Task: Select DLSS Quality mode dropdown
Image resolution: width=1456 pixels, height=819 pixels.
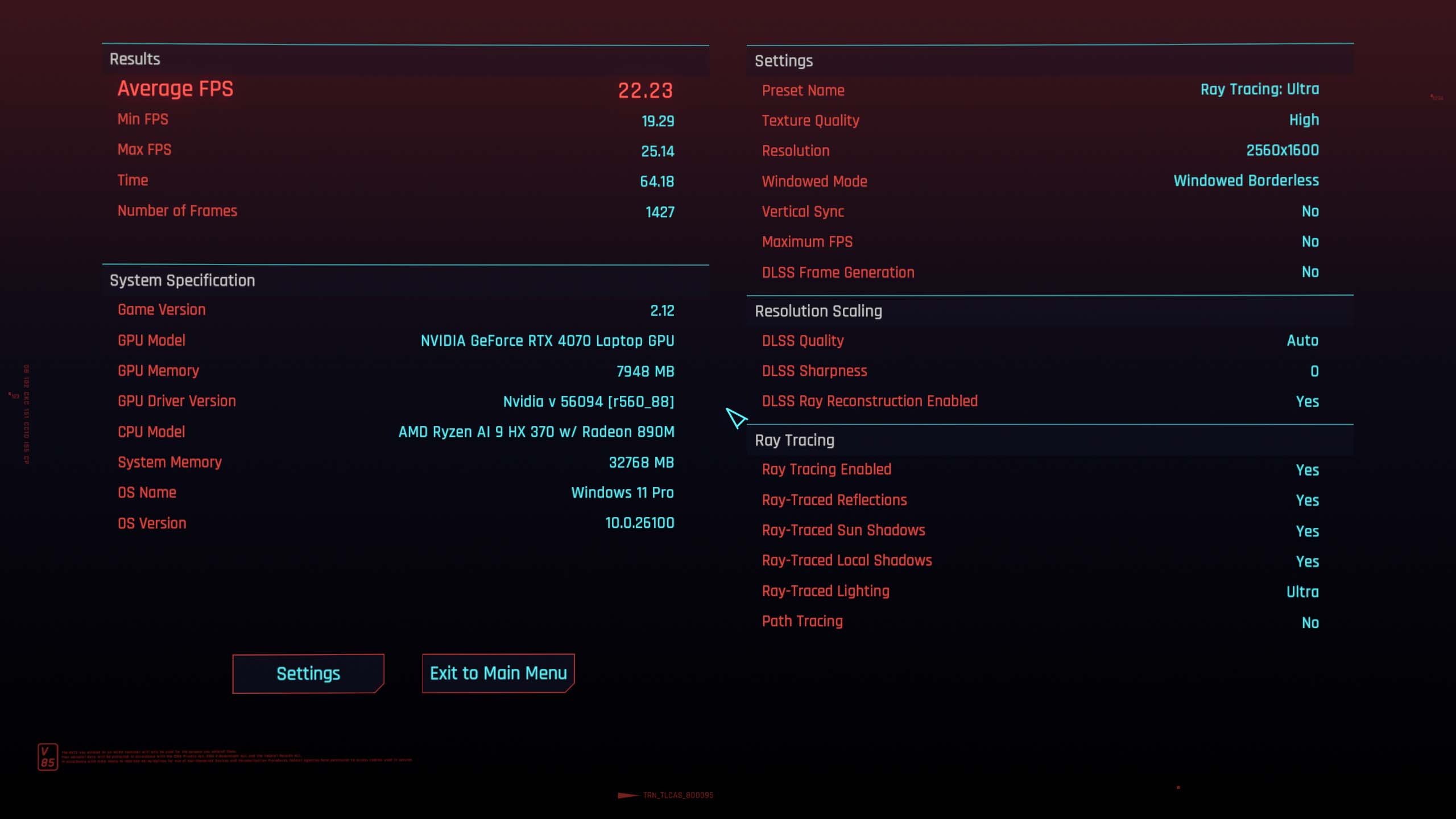Action: coord(1303,340)
